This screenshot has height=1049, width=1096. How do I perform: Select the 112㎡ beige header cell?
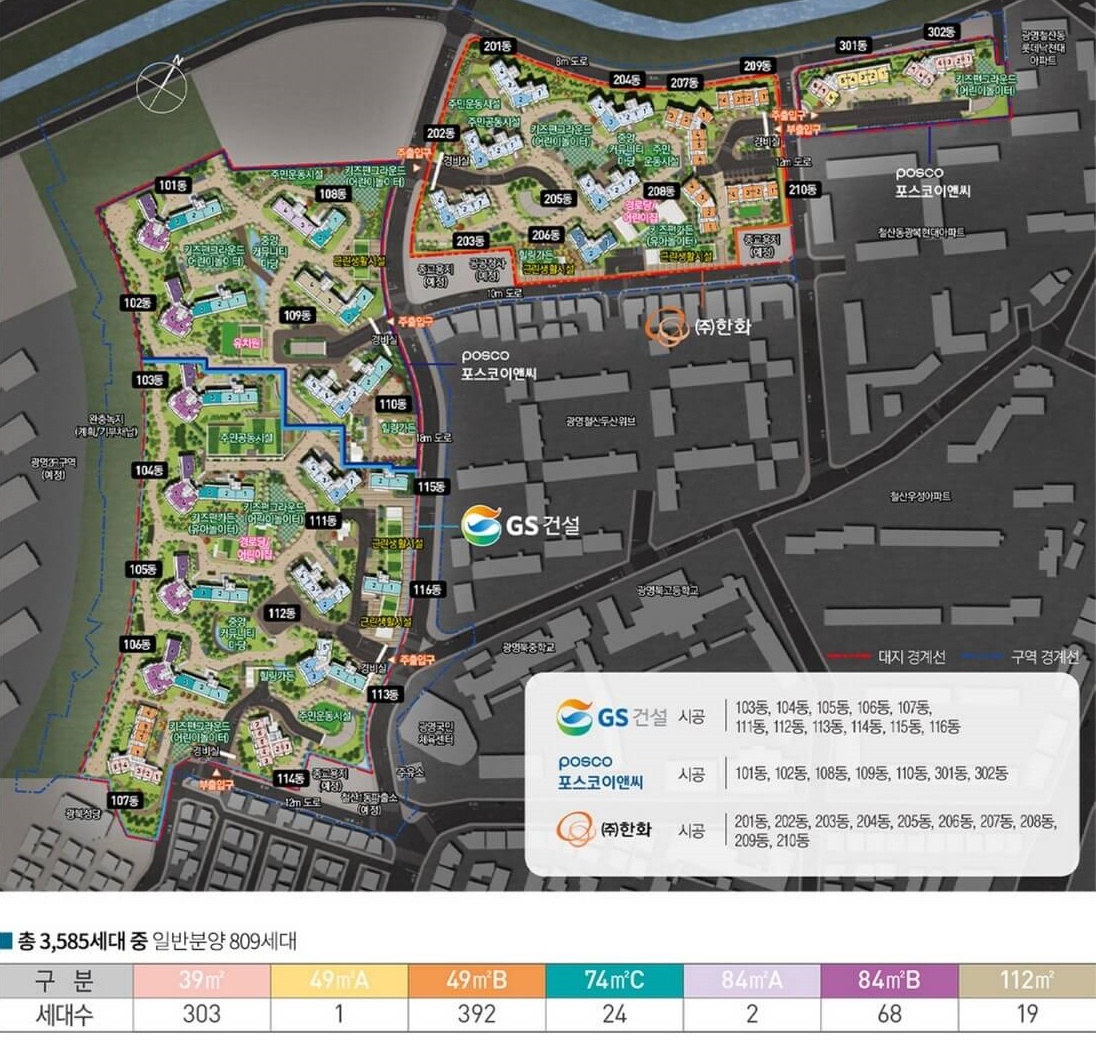(1027, 980)
